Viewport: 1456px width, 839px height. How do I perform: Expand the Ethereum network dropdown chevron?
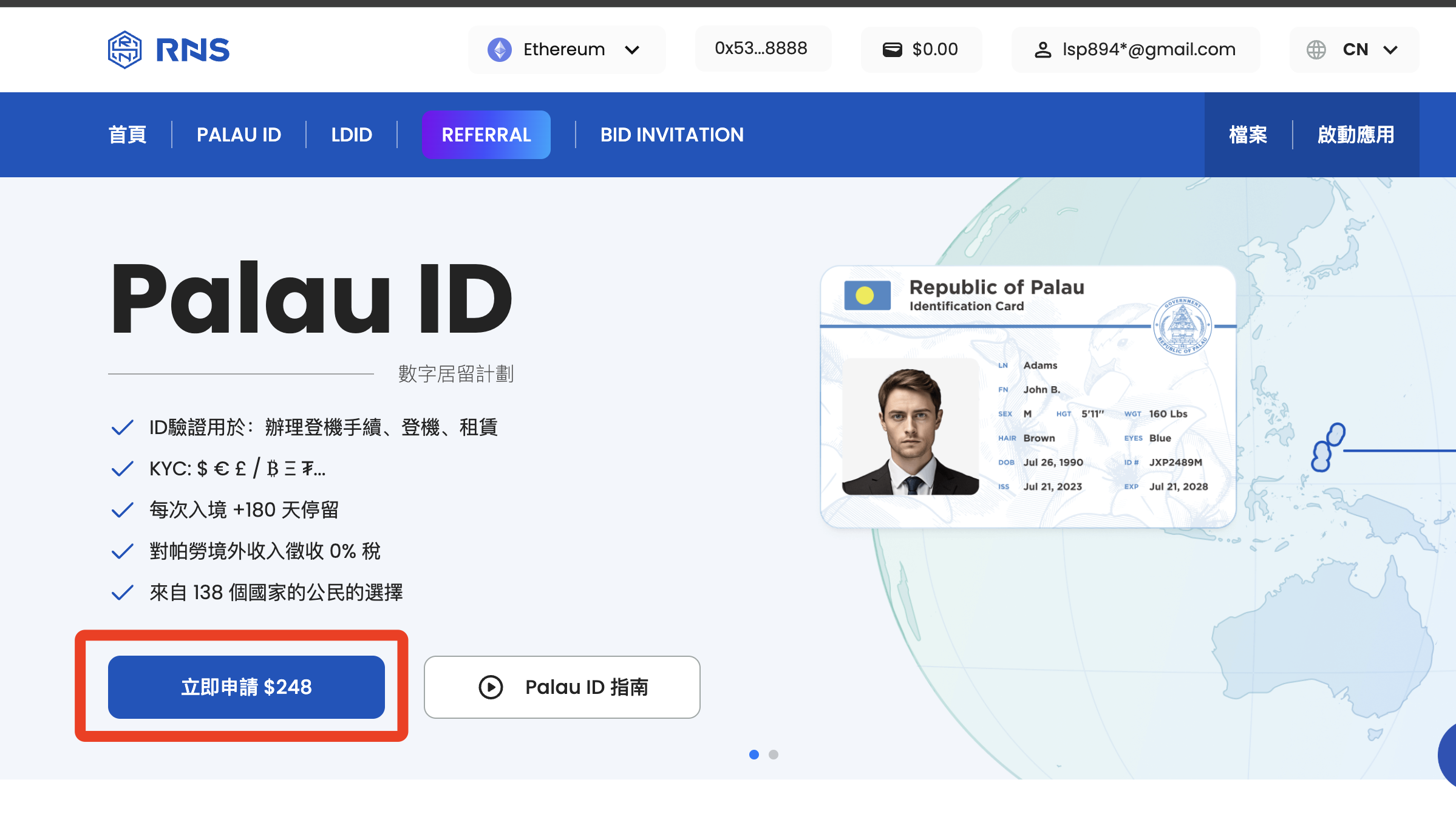pos(632,50)
